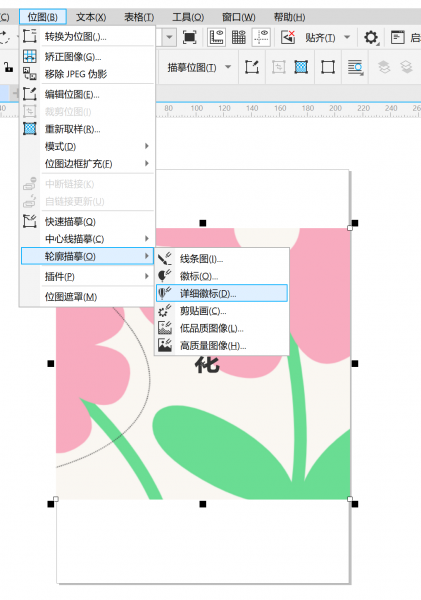Click the bottom-center selection handle

[x=203, y=504]
